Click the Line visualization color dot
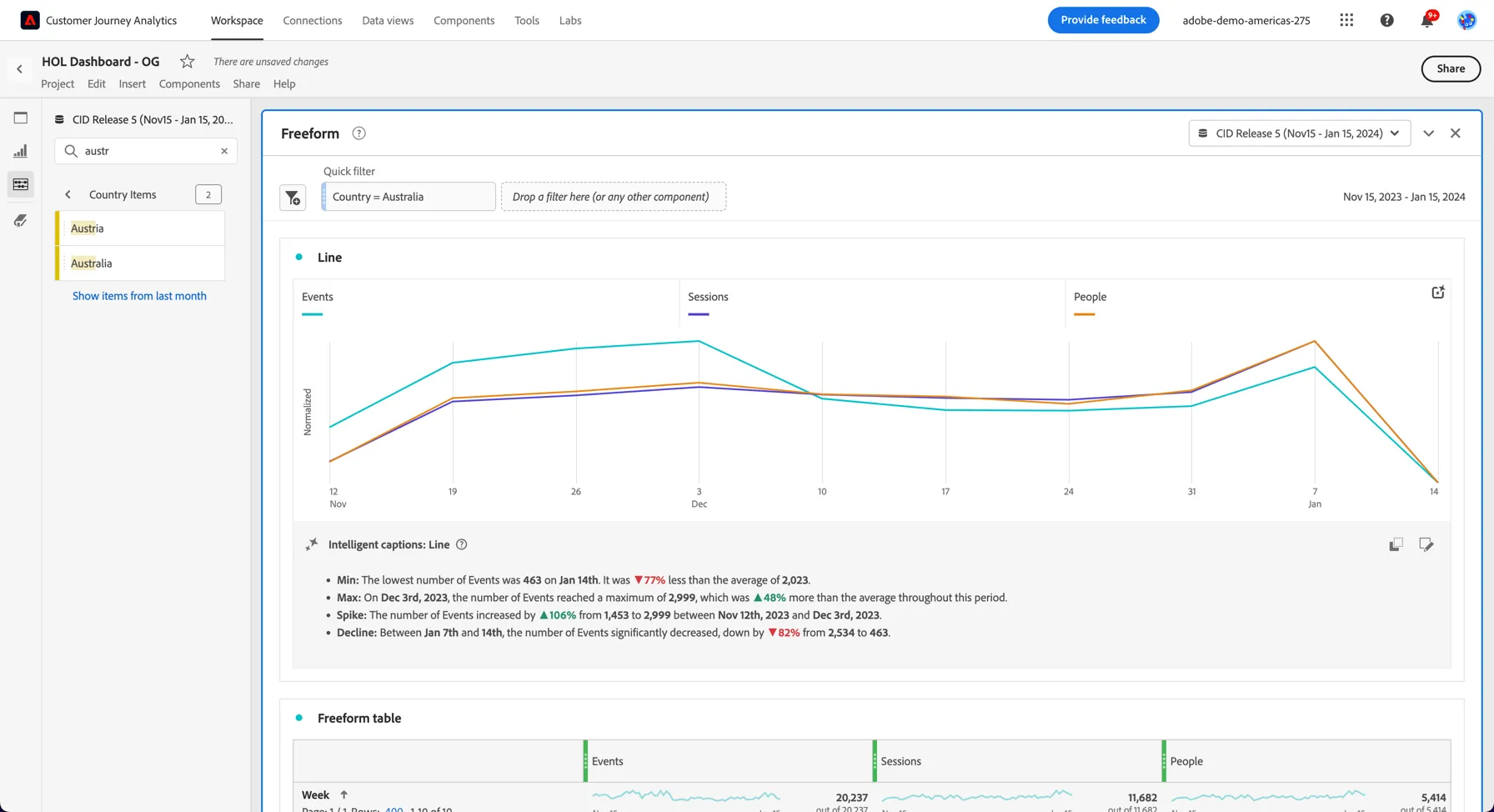Screen dimensions: 1494x812 [x=299, y=257]
